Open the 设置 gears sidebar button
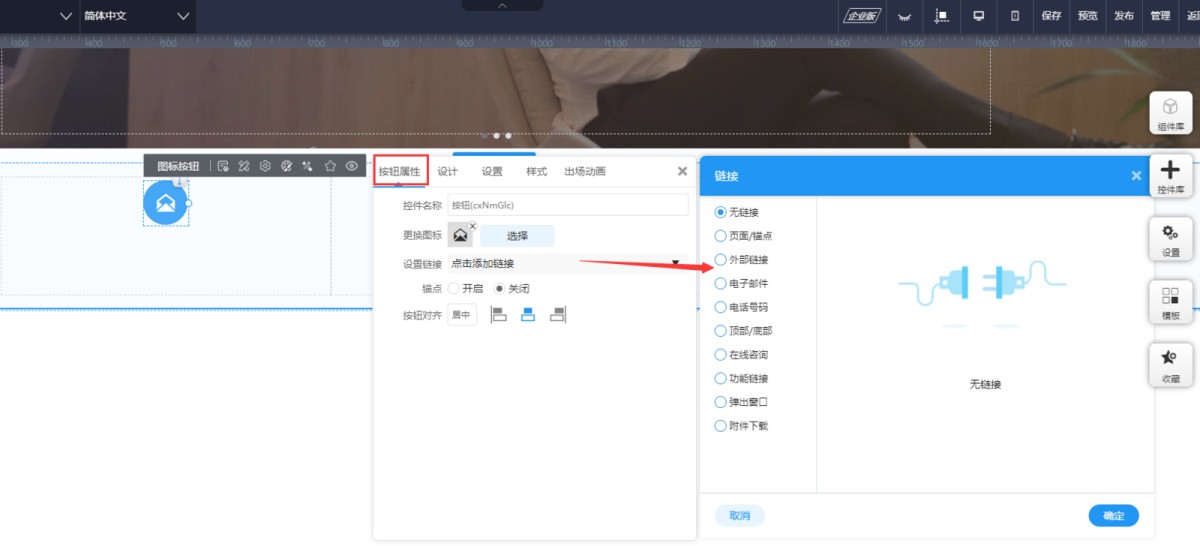 coord(1170,239)
